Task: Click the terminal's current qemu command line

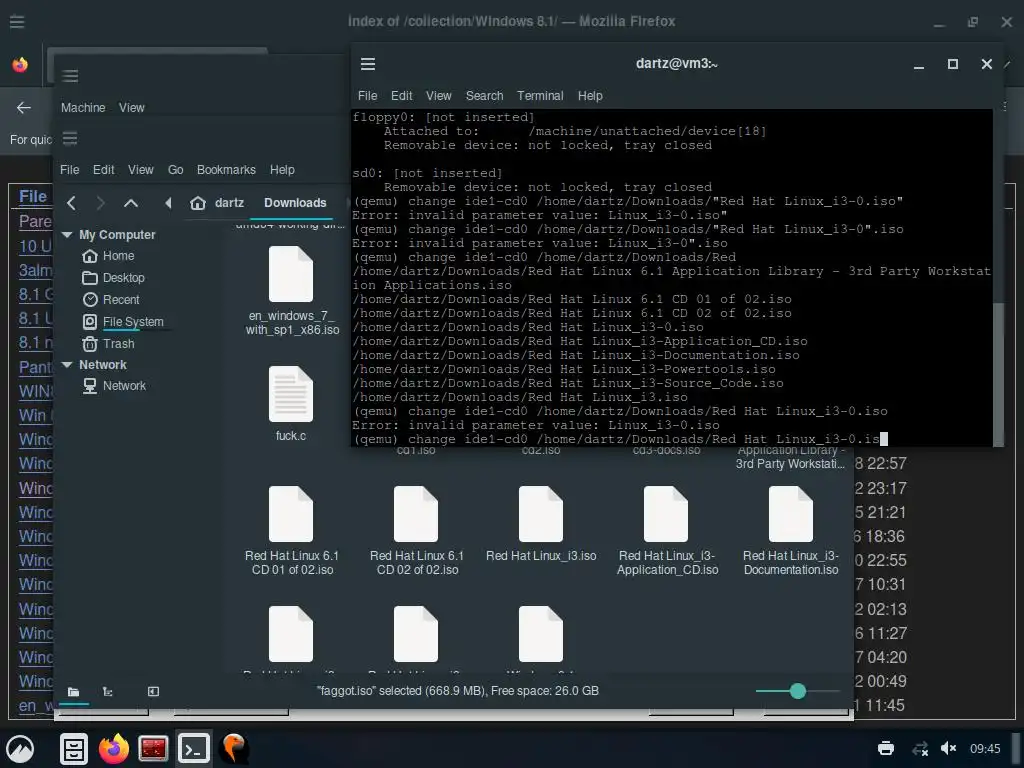Action: (x=620, y=440)
